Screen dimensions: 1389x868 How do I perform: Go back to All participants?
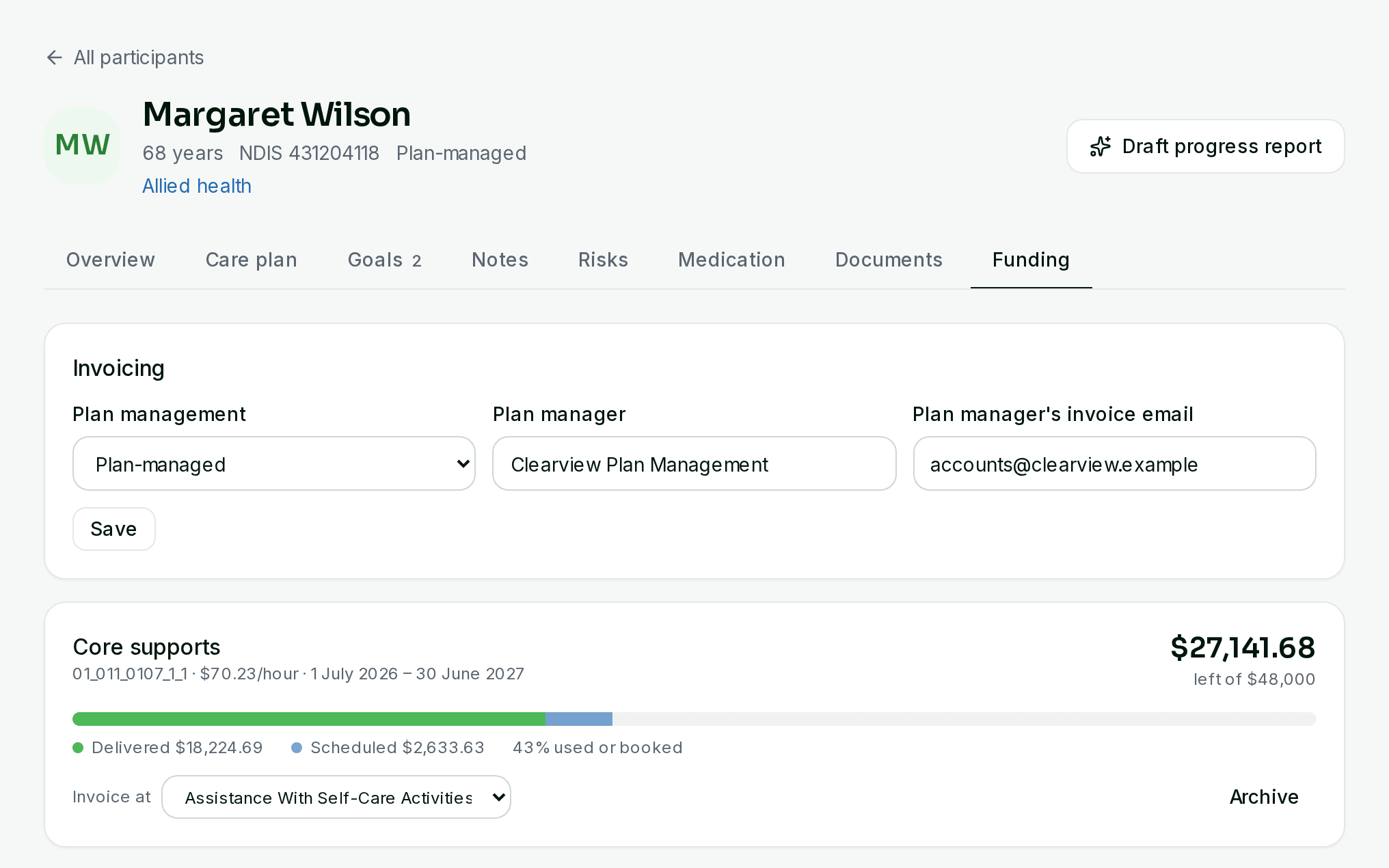tap(125, 57)
